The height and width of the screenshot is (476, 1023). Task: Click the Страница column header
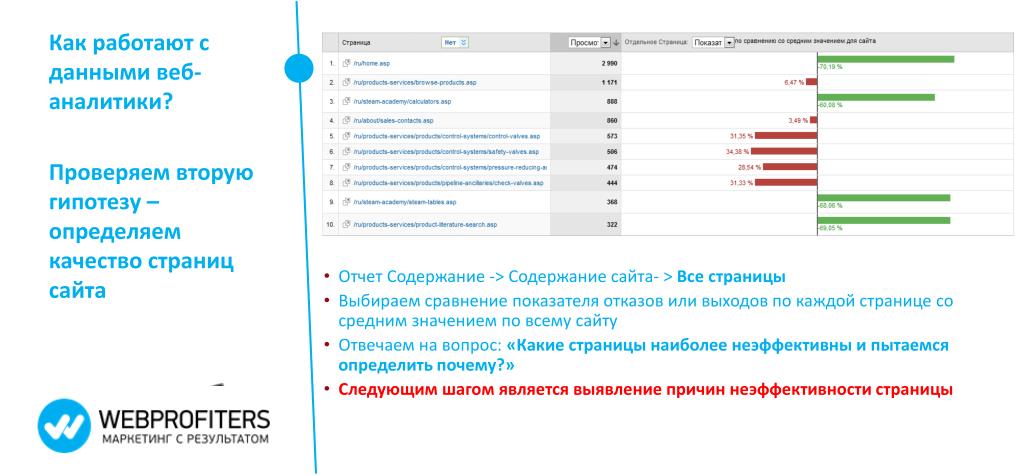pos(356,42)
